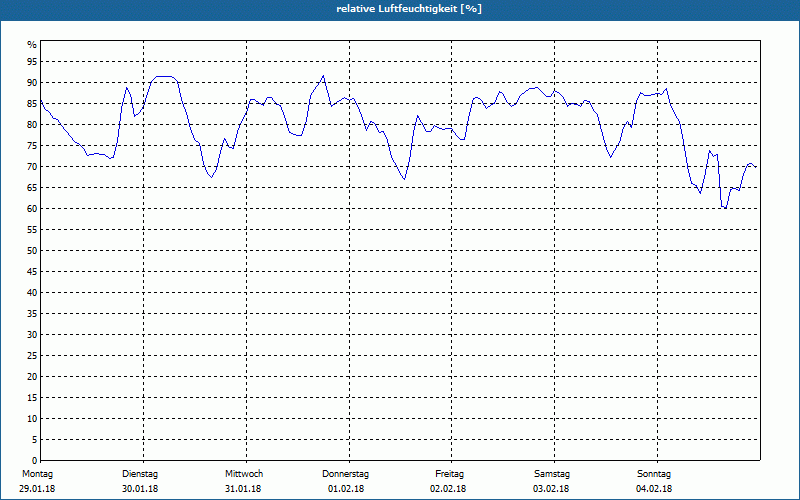Click the 'Sonntag' day label
This screenshot has width=800, height=500.
point(654,474)
